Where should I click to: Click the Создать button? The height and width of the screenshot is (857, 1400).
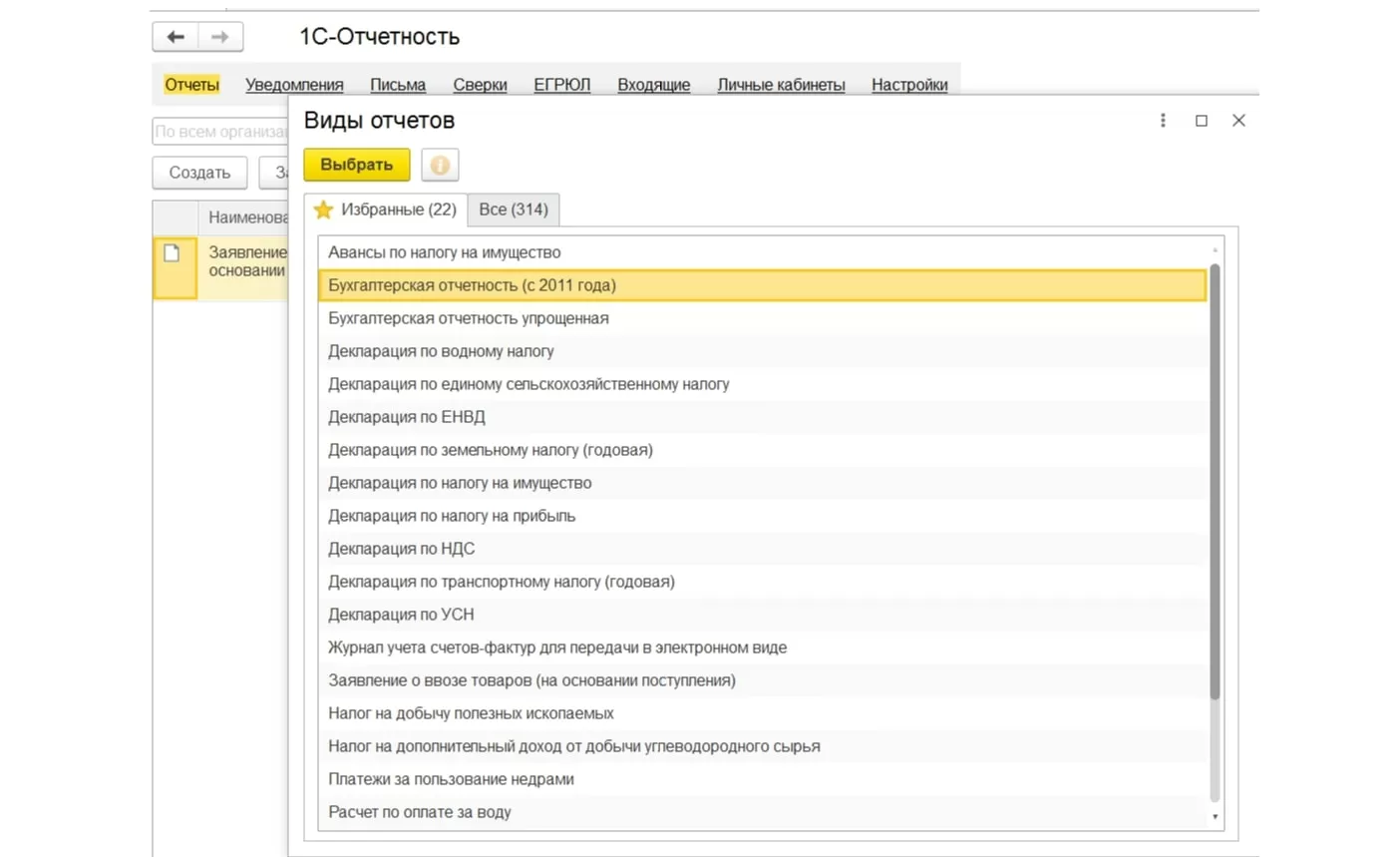coord(199,173)
